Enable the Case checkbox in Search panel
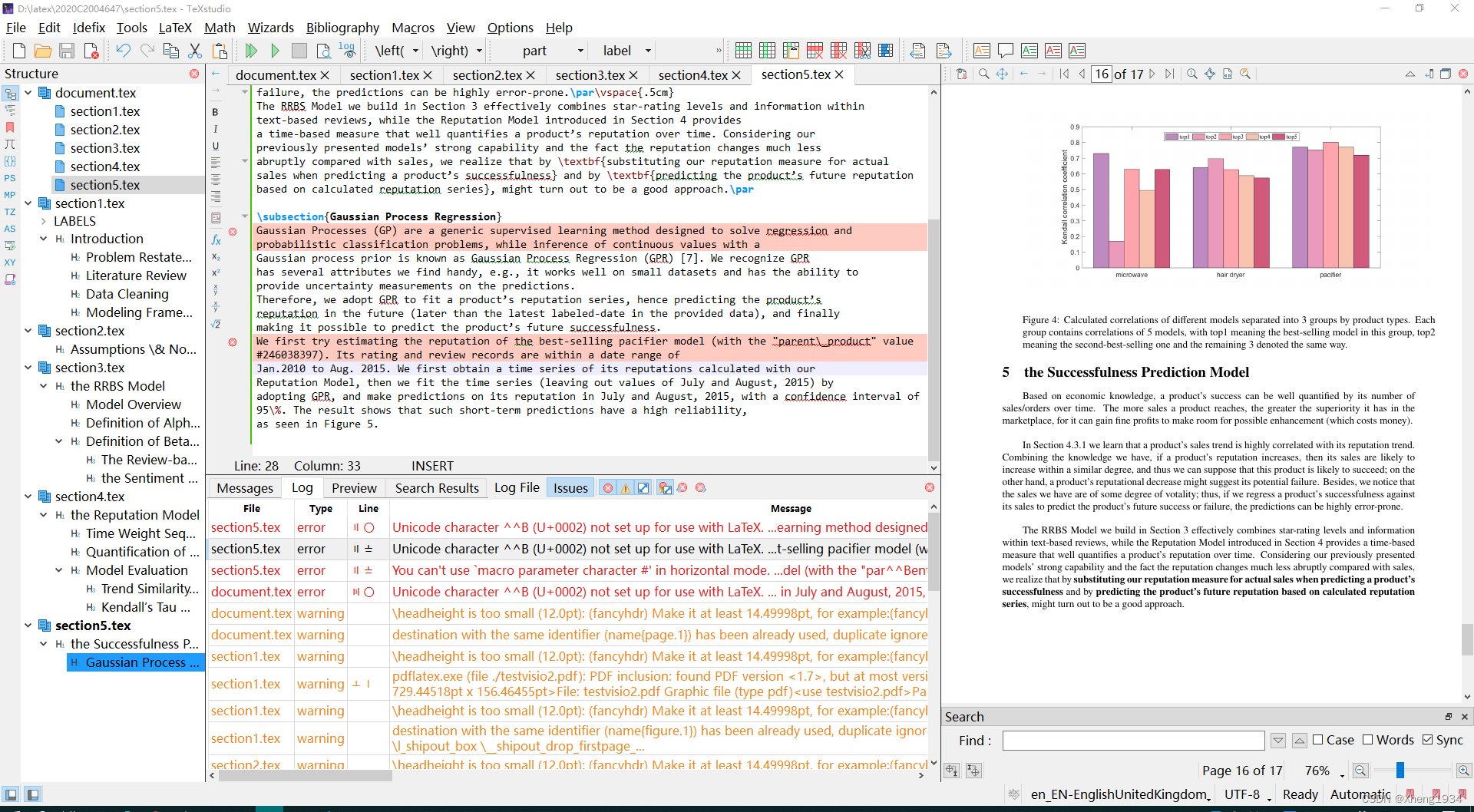The image size is (1474, 812). click(x=1317, y=739)
